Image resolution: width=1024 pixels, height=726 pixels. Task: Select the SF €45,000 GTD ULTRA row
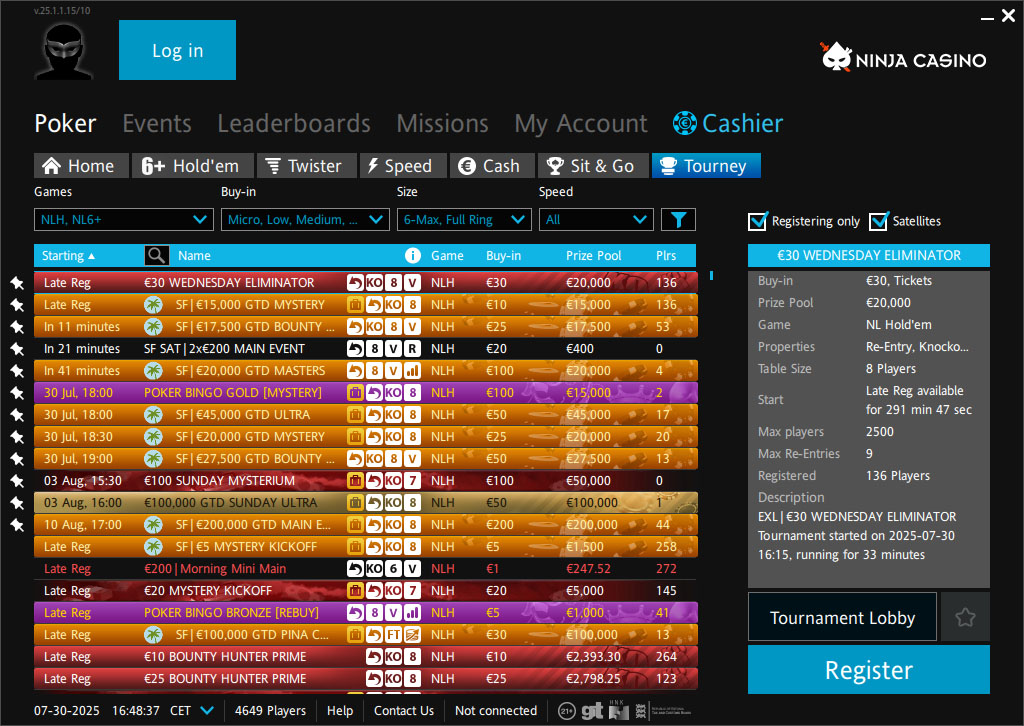[366, 415]
